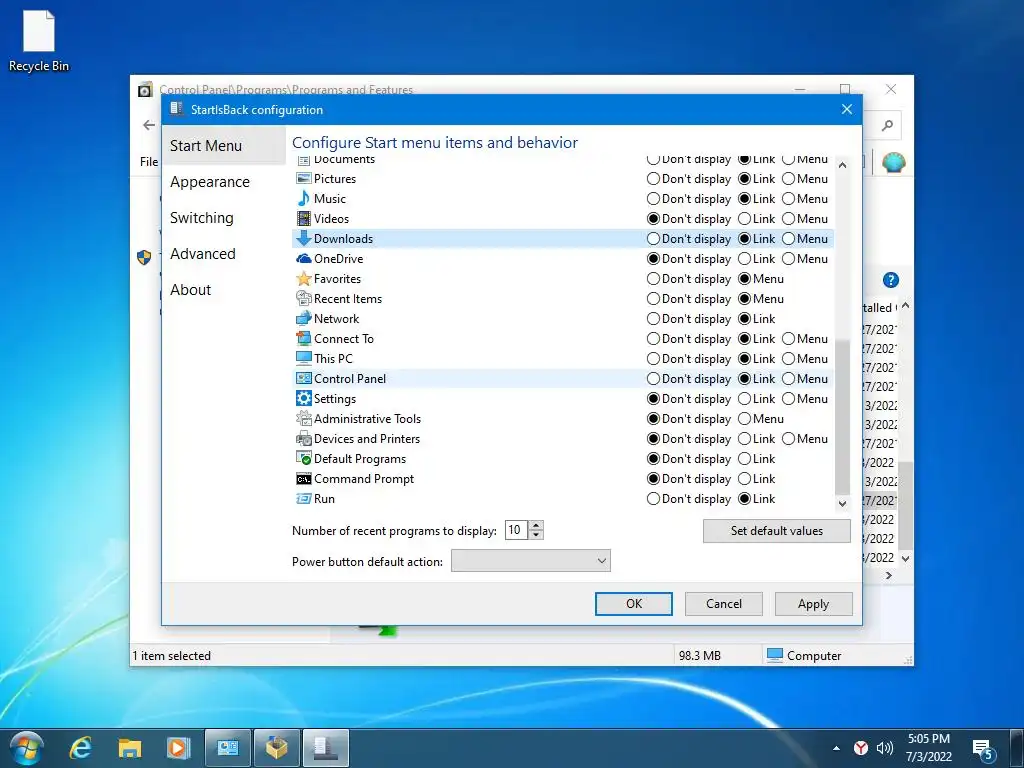Click the Devices and Printers icon
The height and width of the screenshot is (768, 1024).
coord(303,439)
